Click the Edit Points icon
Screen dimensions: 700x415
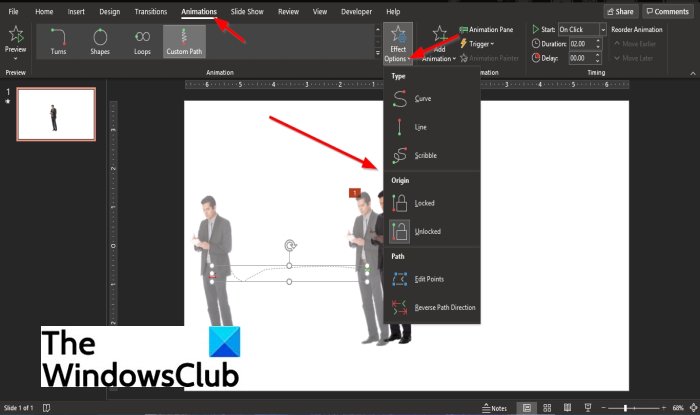coord(400,279)
